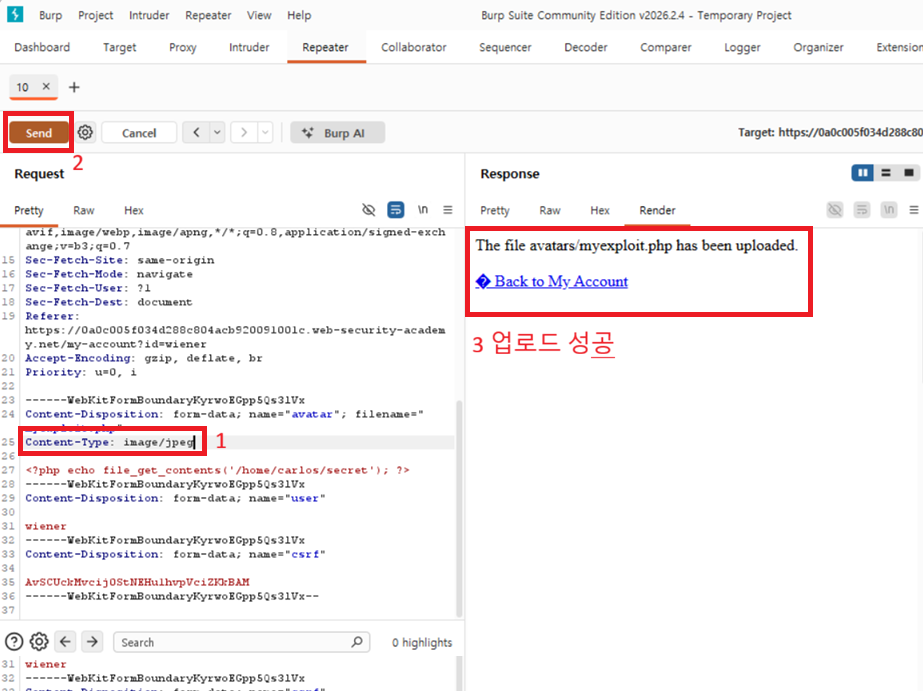This screenshot has height=691, width=923.
Task: Click the Cancel button
Action: coord(139,133)
